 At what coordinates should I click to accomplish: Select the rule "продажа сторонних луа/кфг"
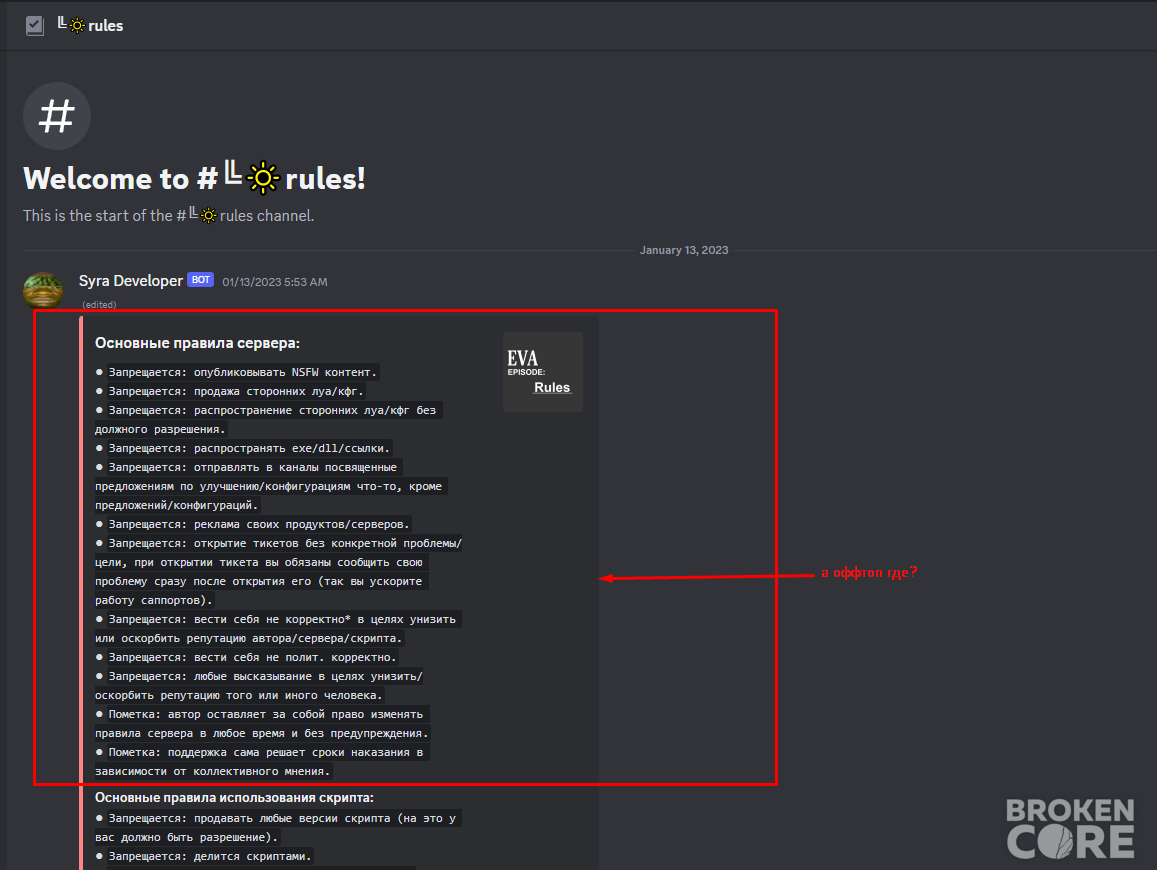pyautogui.click(x=229, y=391)
